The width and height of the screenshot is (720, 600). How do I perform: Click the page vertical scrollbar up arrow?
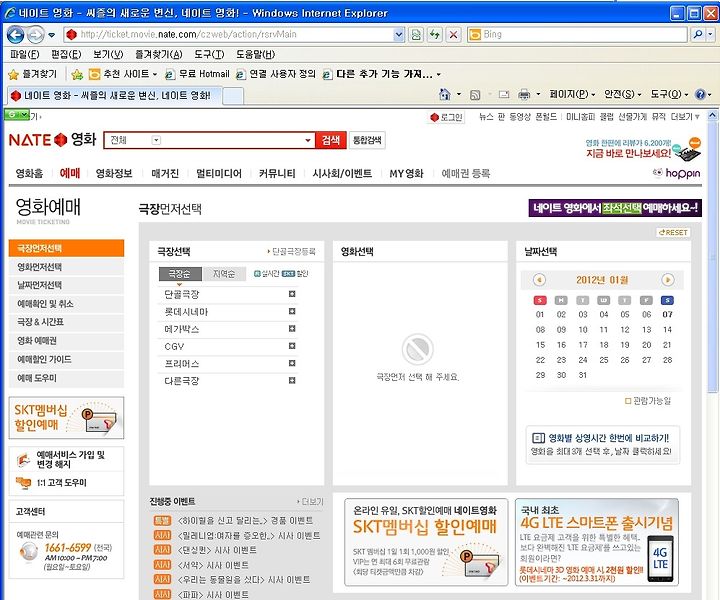pos(712,115)
